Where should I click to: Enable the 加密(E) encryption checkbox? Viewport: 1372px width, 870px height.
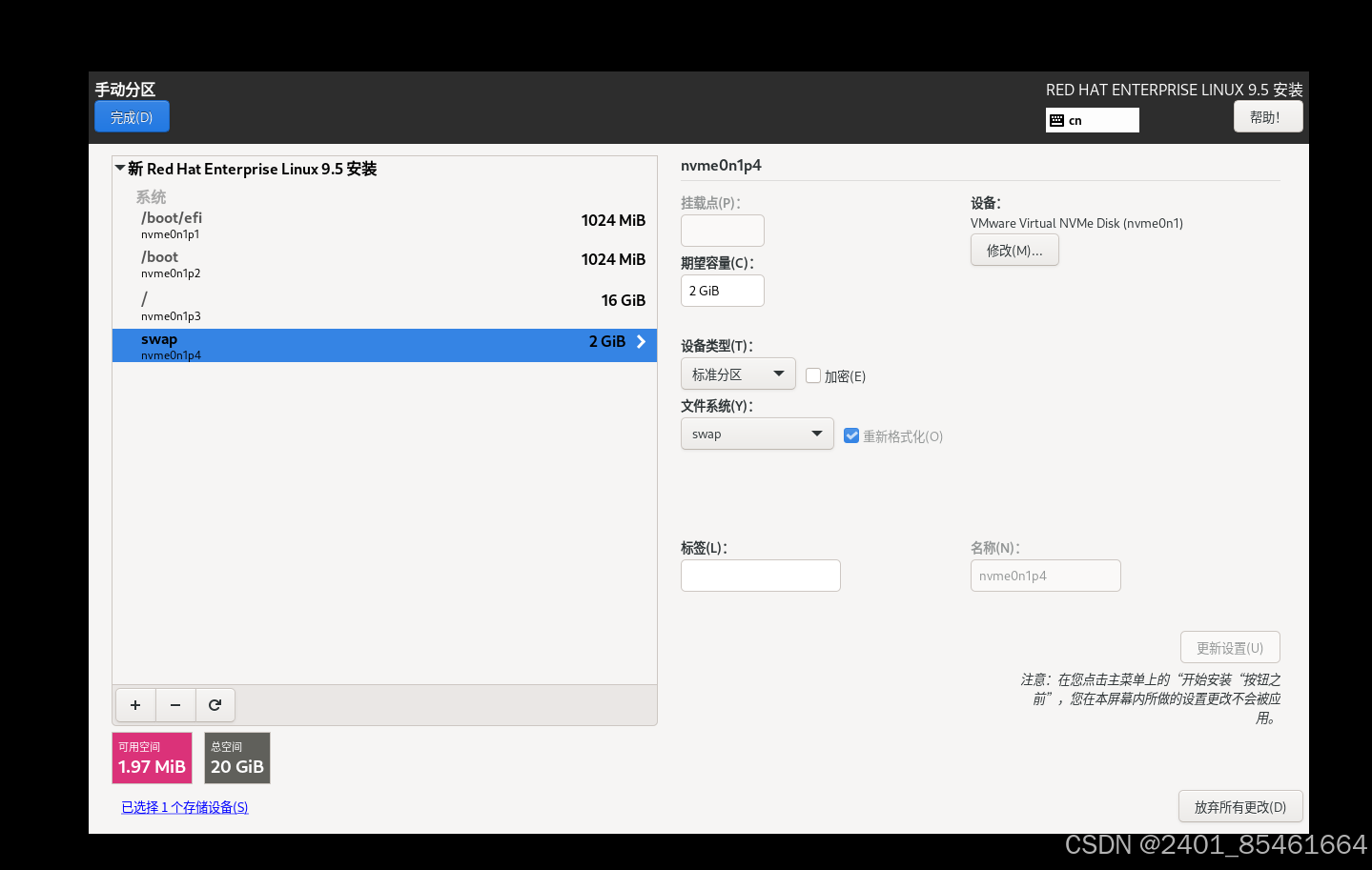click(x=813, y=375)
